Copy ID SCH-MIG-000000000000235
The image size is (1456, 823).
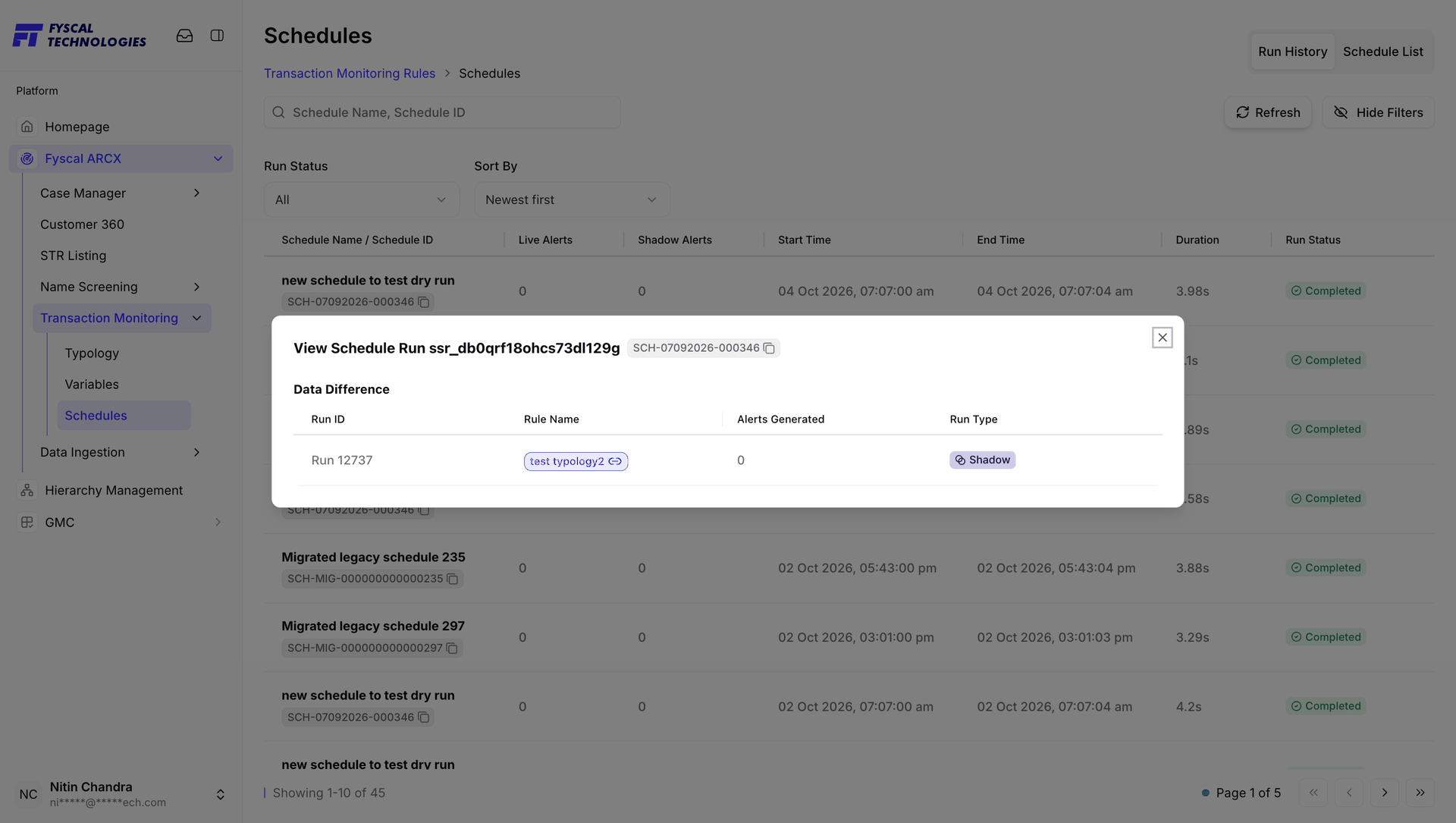(x=453, y=580)
